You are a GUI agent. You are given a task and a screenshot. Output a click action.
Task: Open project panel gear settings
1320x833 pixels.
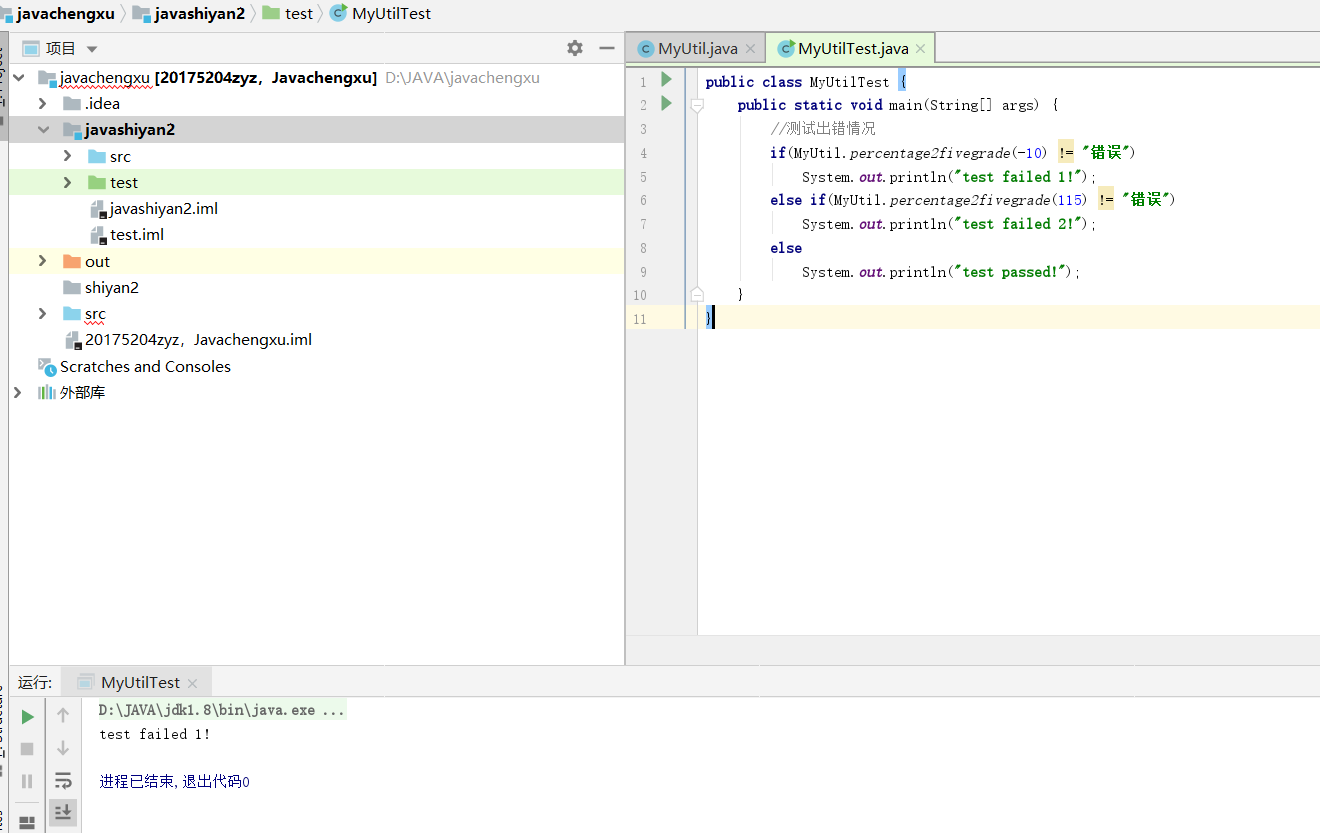(x=574, y=48)
